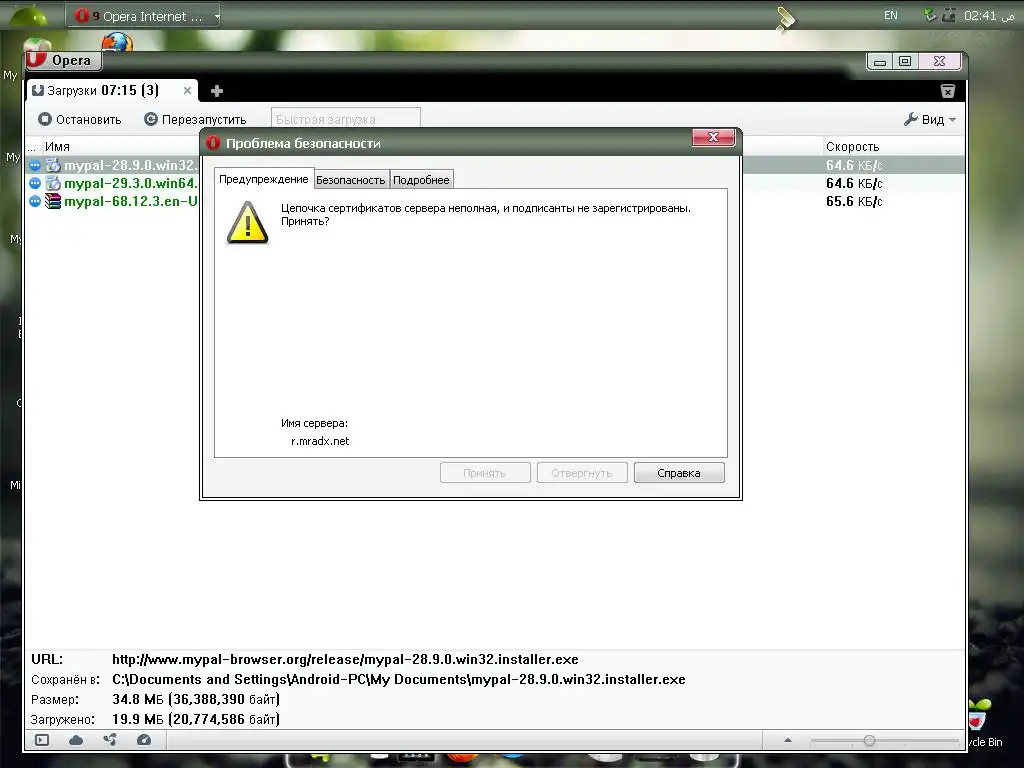The height and width of the screenshot is (768, 1024).
Task: Switch to Безопасность tab in dialog
Action: point(351,180)
